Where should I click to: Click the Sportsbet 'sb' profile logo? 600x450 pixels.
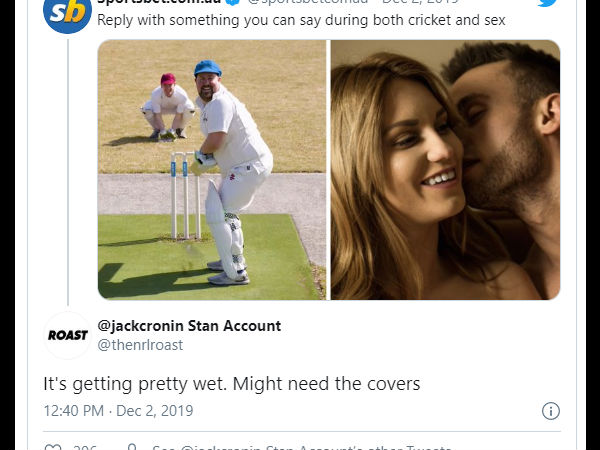coord(68,11)
